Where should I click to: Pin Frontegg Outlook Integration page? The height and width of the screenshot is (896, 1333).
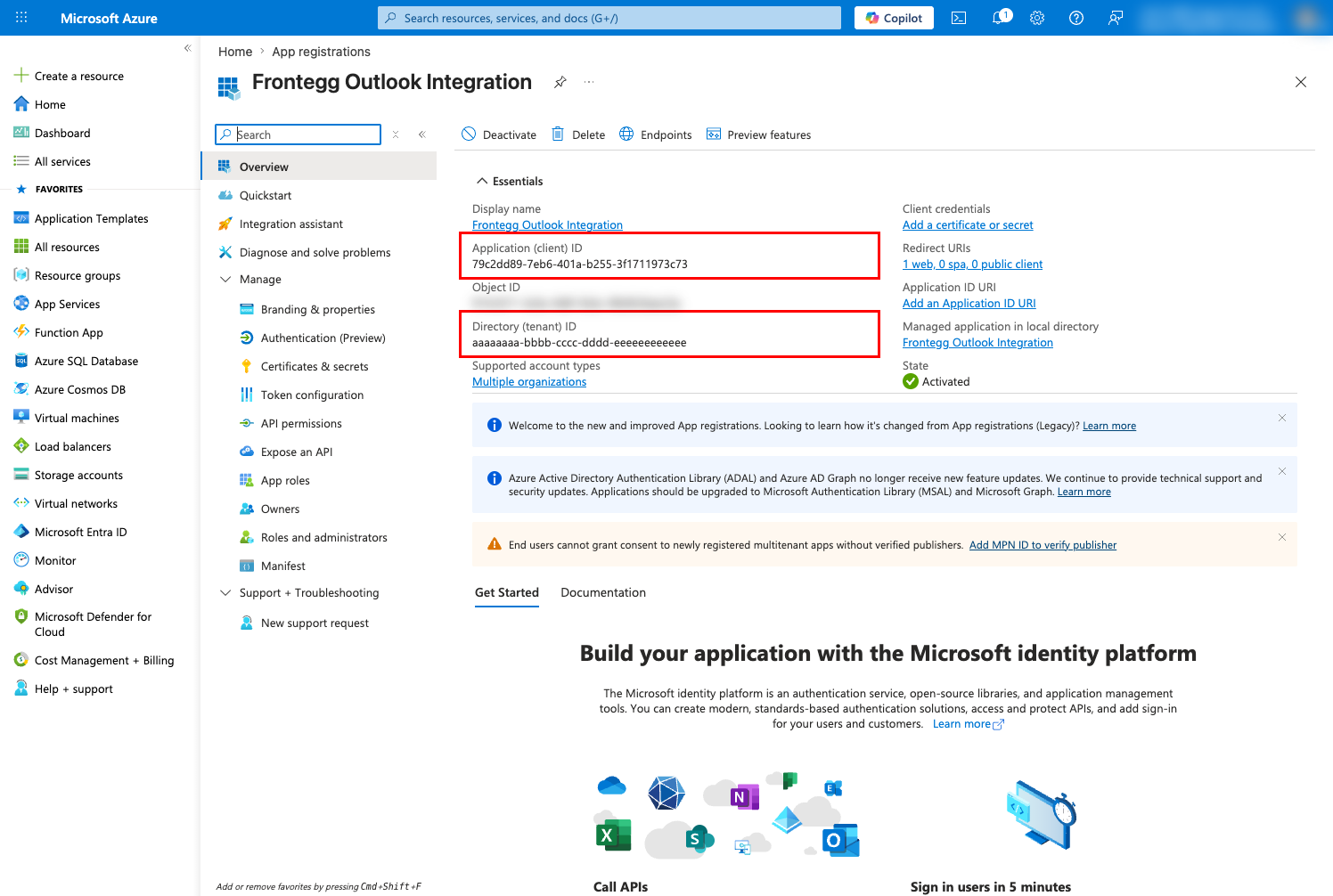(560, 82)
